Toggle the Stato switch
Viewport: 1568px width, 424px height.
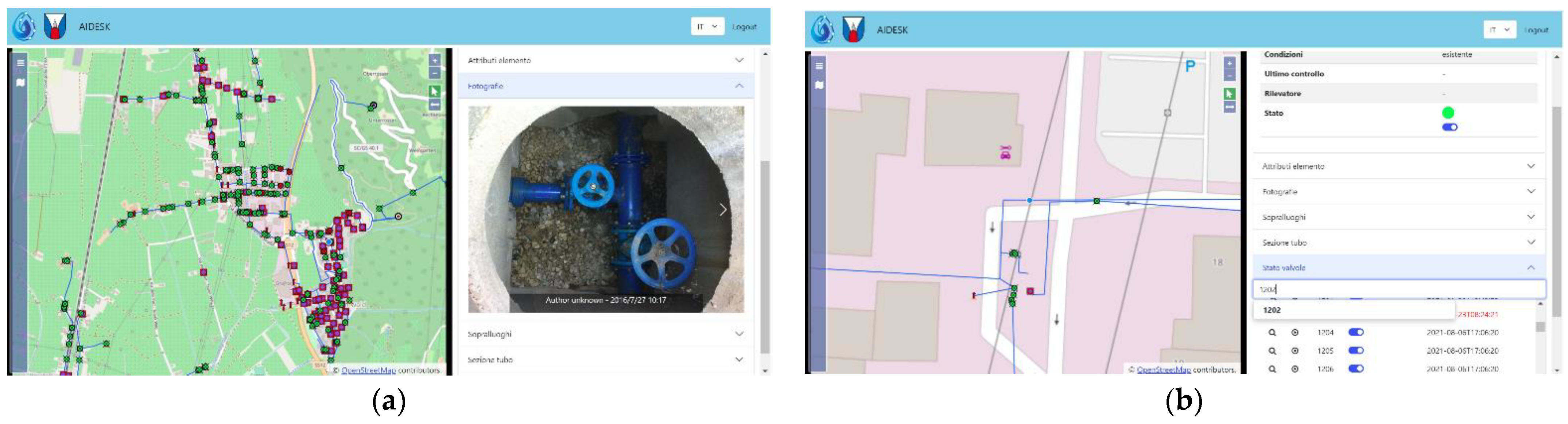click(x=1450, y=127)
